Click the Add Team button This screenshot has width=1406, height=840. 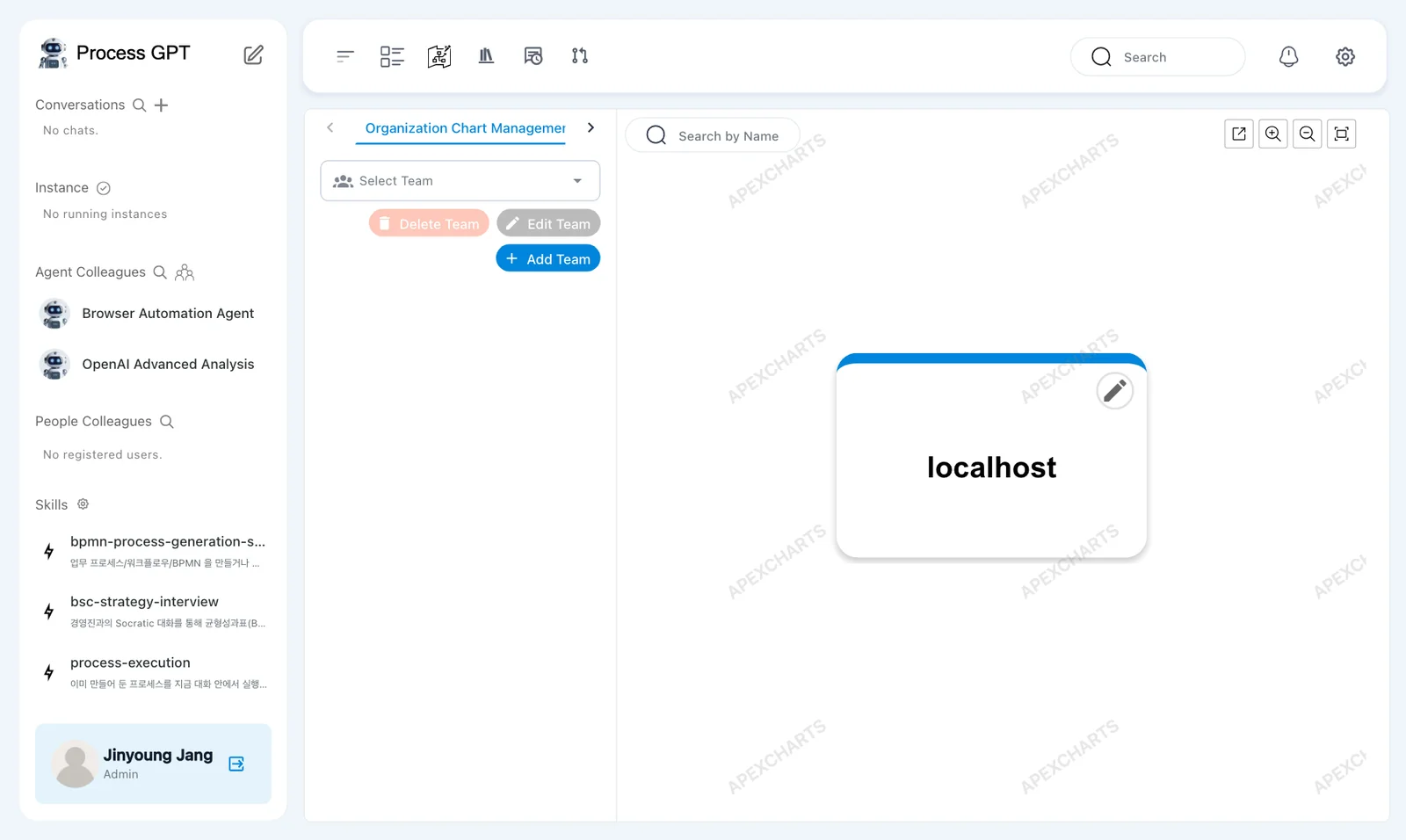pos(548,258)
